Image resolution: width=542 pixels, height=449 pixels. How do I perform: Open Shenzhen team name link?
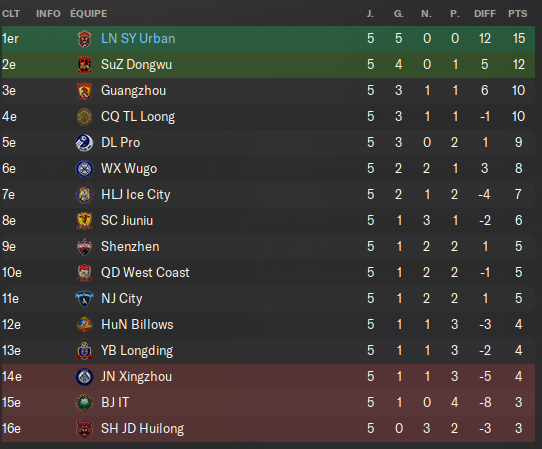click(130, 246)
